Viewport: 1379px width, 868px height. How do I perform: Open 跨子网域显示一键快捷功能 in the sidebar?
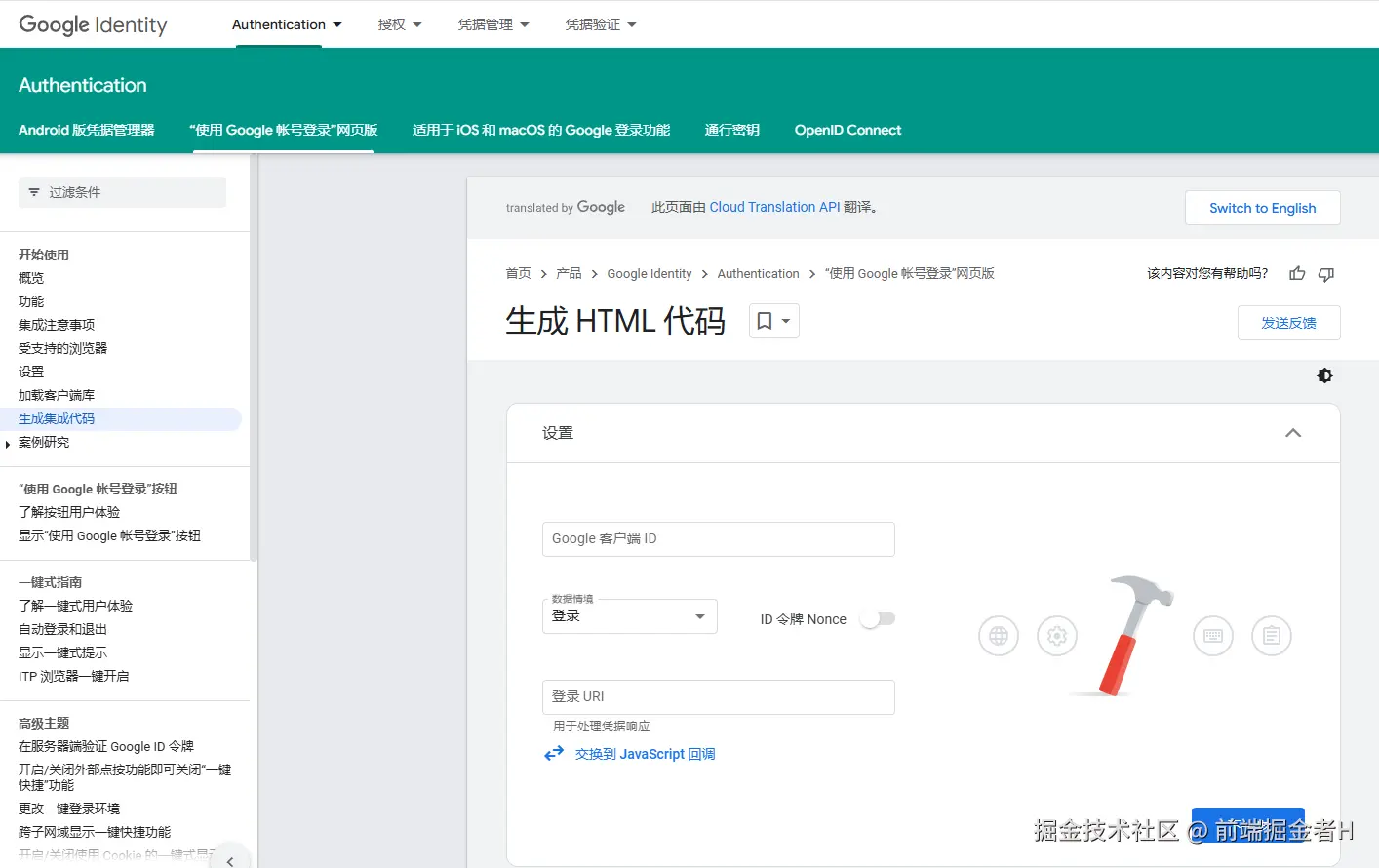(95, 832)
